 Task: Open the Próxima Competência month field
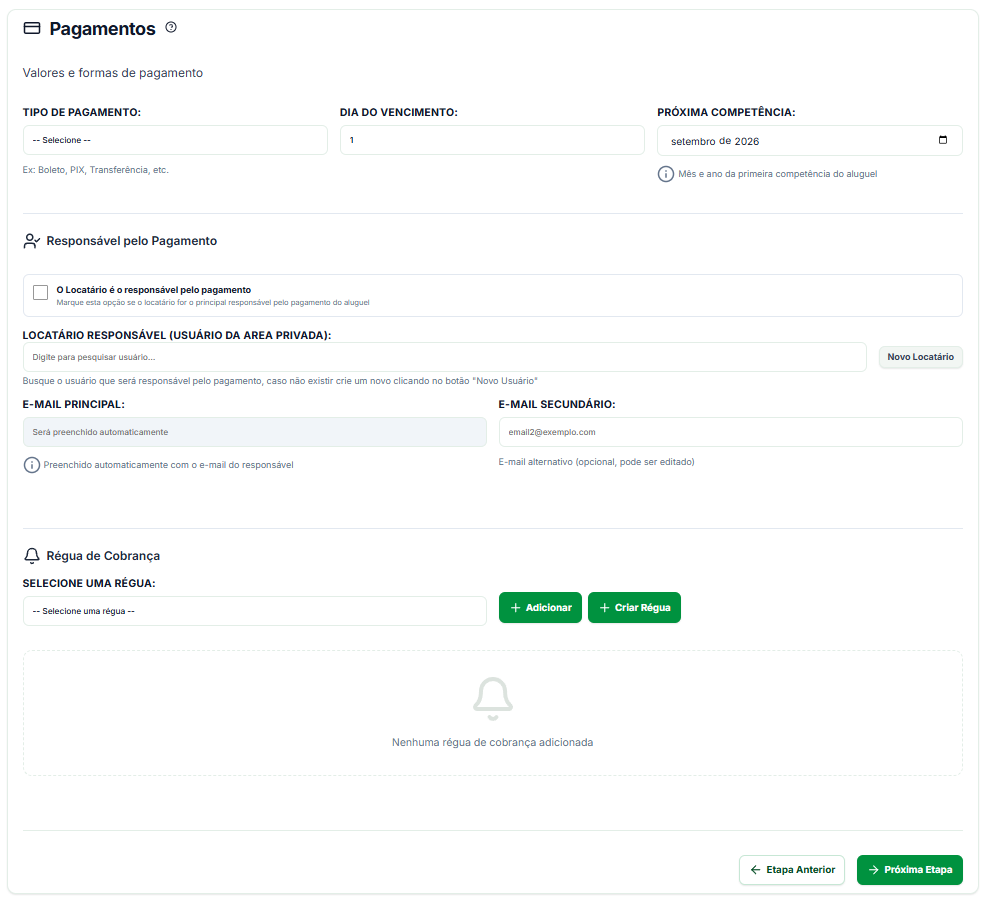point(810,141)
